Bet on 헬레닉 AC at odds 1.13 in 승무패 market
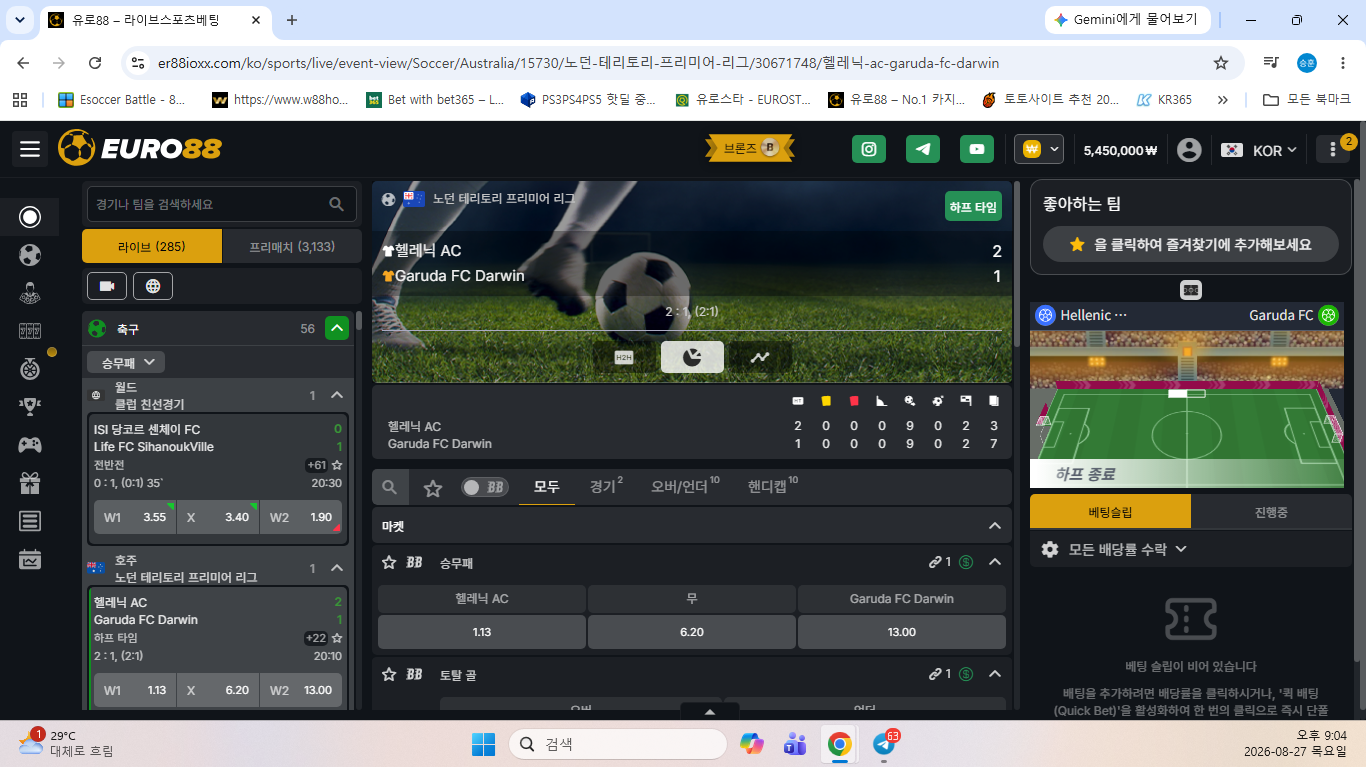 pyautogui.click(x=482, y=632)
